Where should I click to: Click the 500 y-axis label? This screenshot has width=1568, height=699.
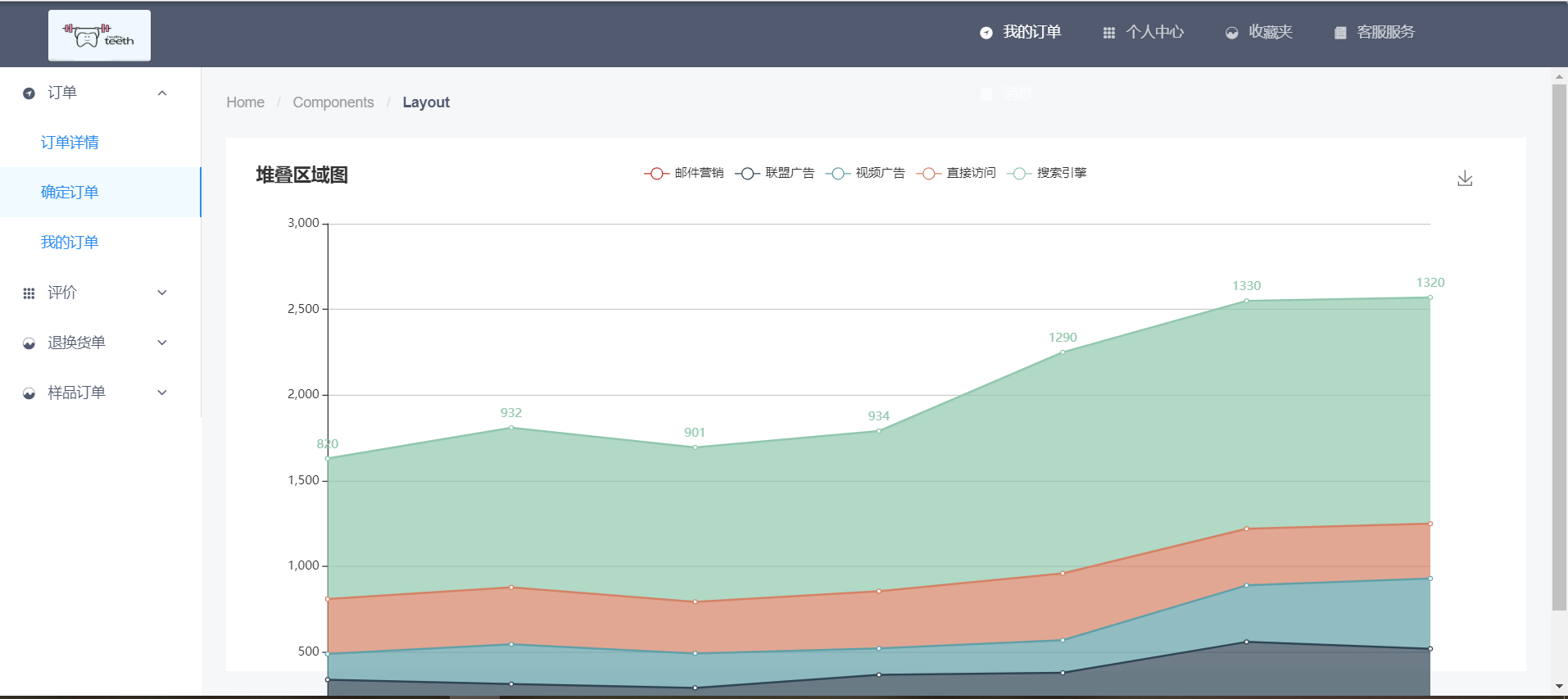coord(309,651)
